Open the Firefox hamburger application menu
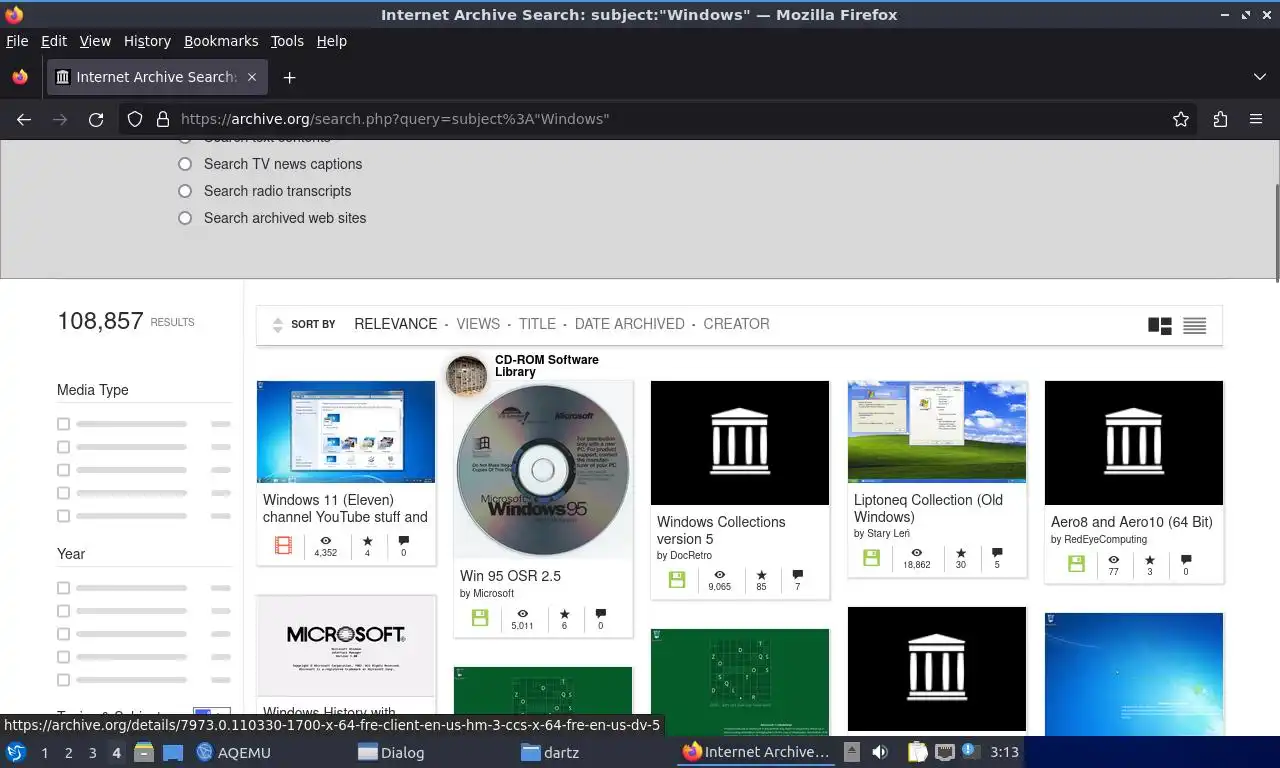Viewport: 1280px width, 768px height. click(x=1256, y=119)
